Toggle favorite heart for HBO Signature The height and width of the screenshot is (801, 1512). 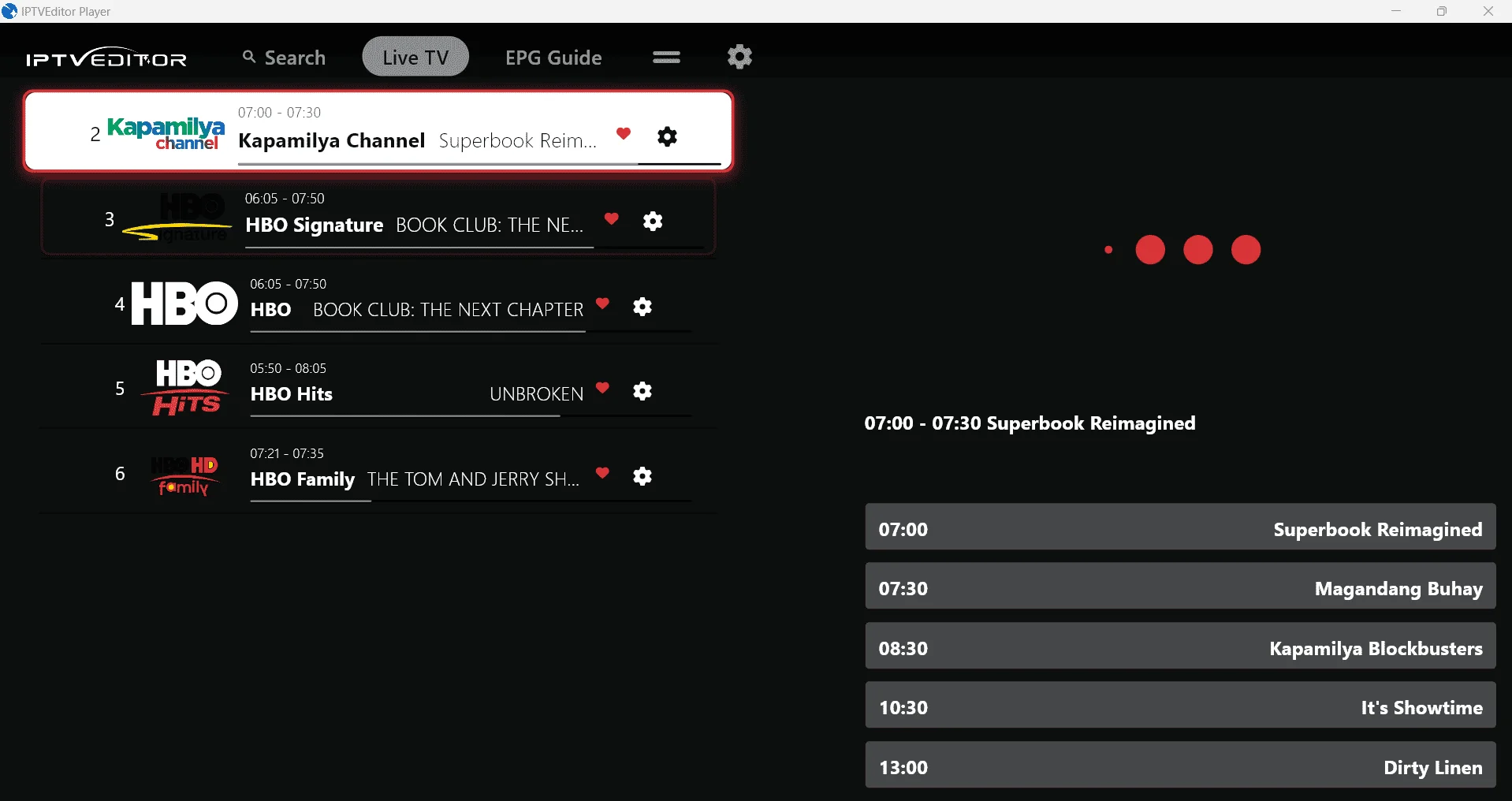point(612,218)
